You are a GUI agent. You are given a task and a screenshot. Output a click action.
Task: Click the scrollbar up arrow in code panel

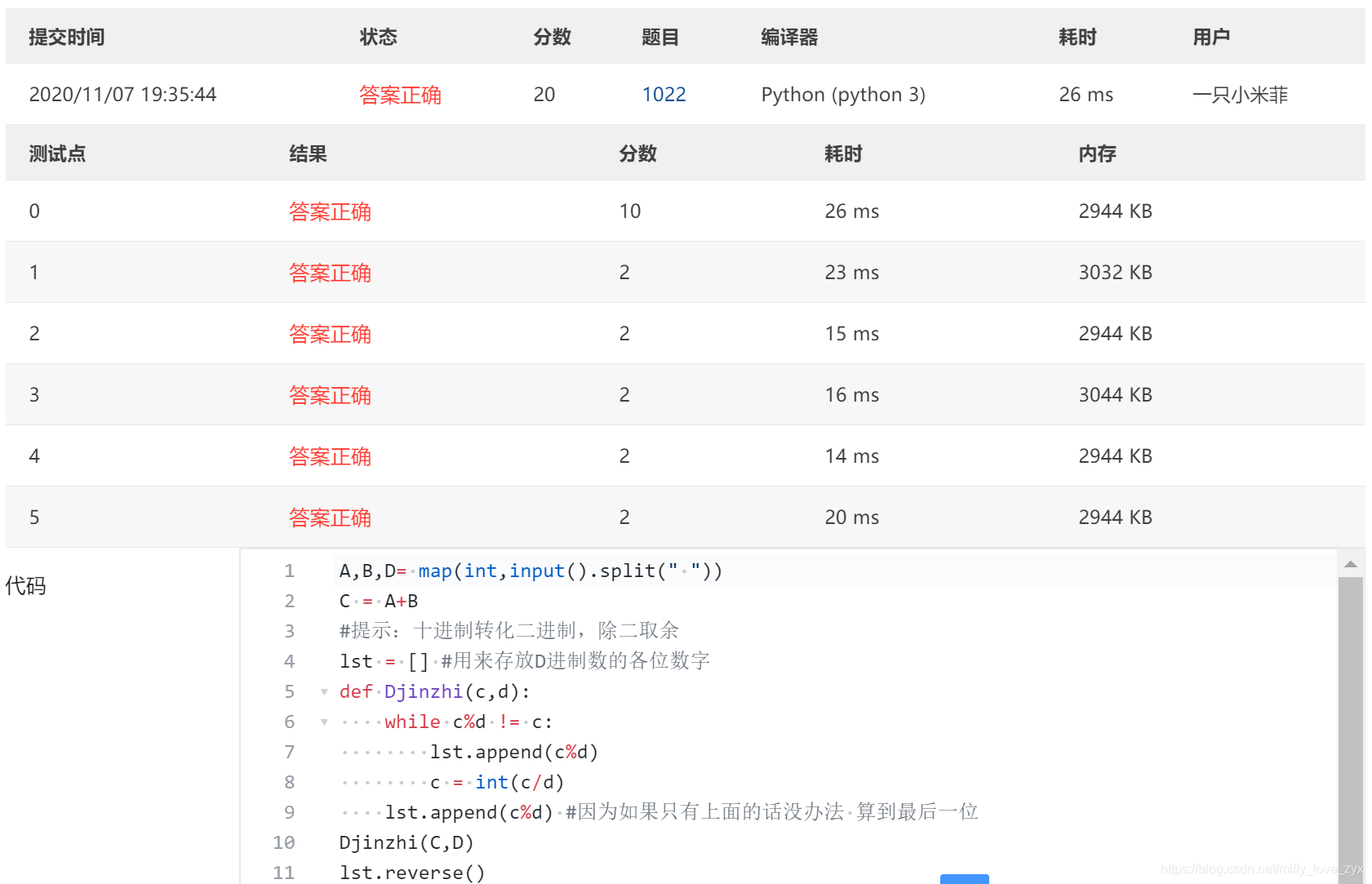point(1352,562)
